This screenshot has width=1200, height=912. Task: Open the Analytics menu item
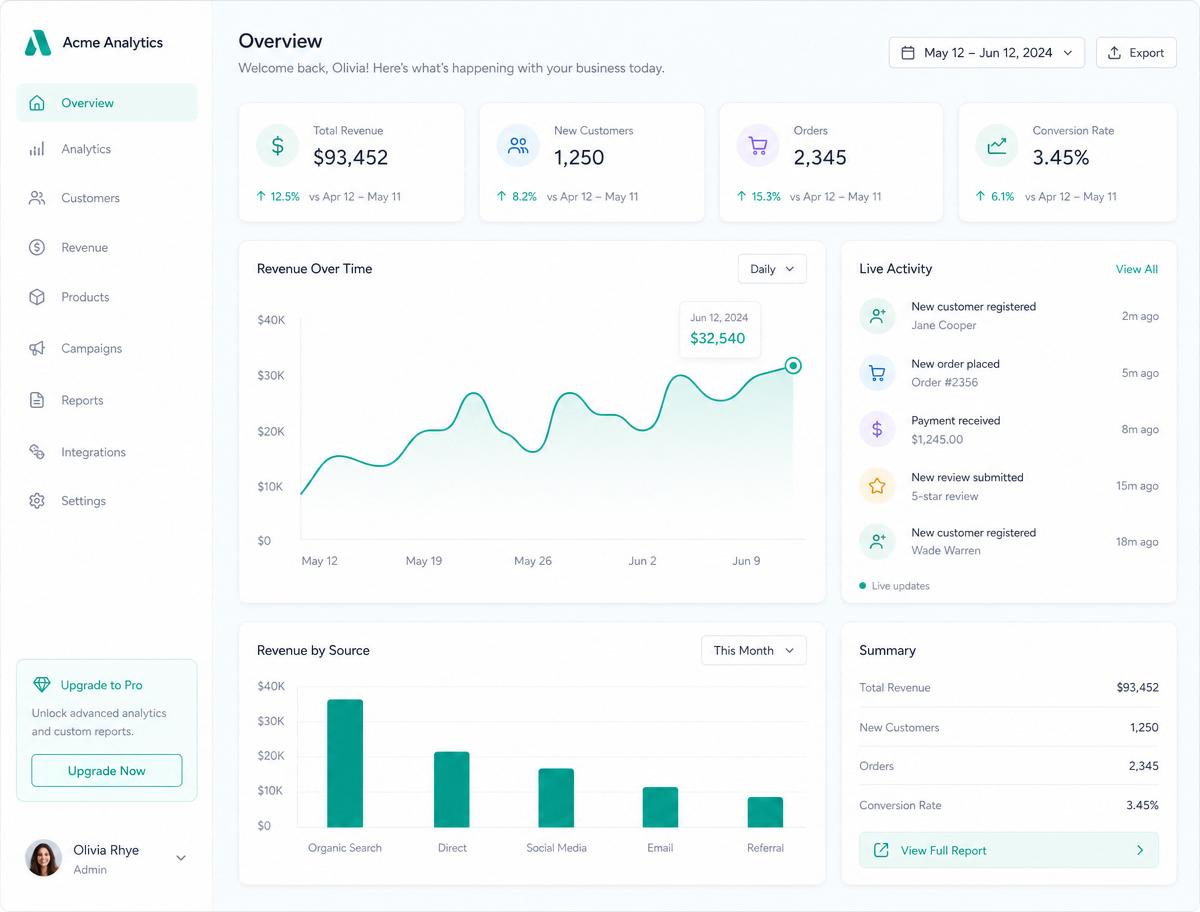click(107, 149)
